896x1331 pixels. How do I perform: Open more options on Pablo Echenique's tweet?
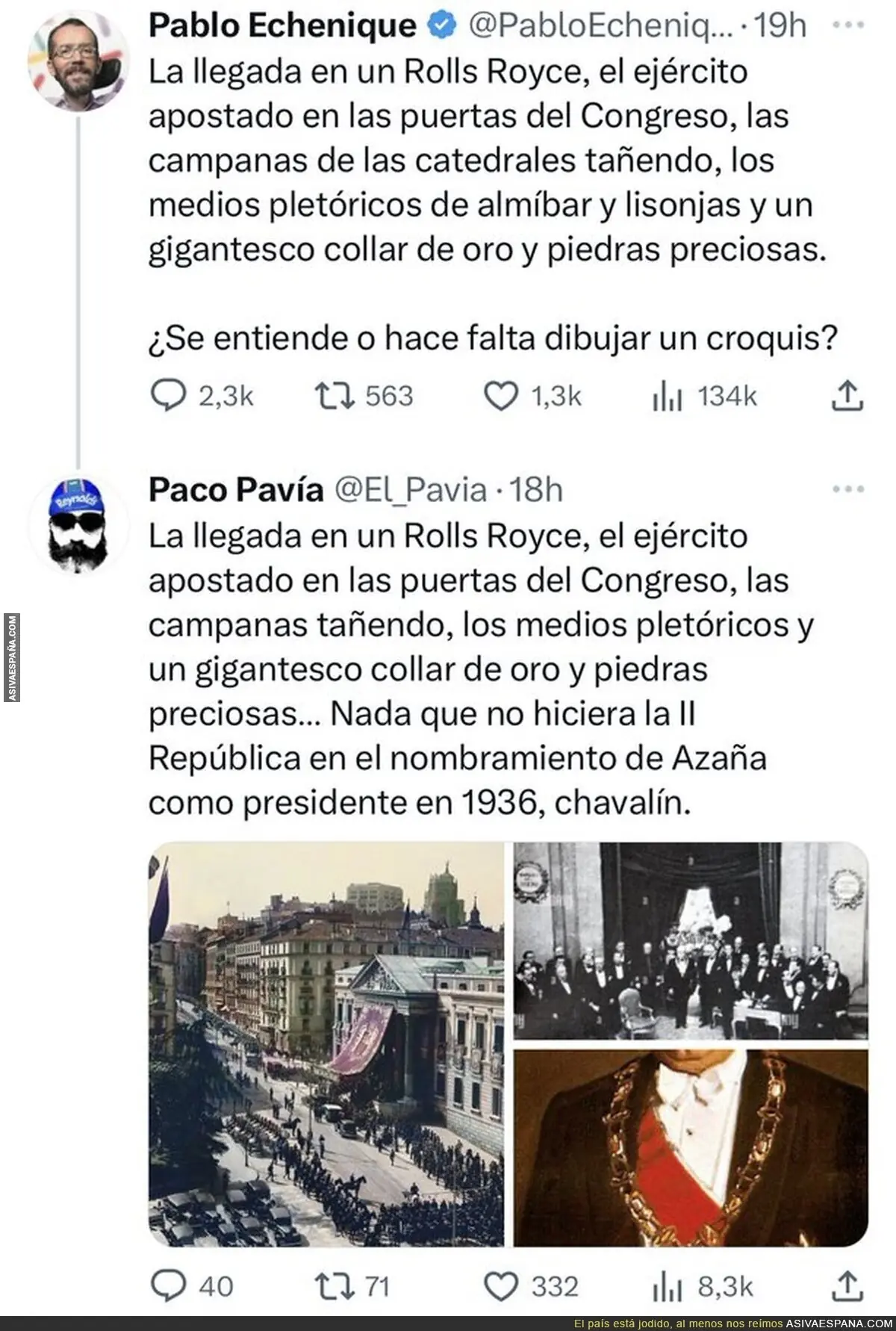847,25
